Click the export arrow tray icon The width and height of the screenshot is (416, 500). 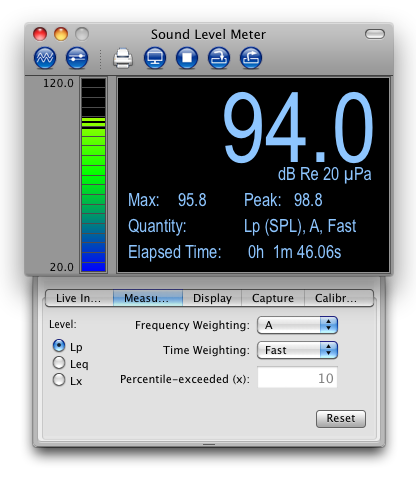(251, 58)
